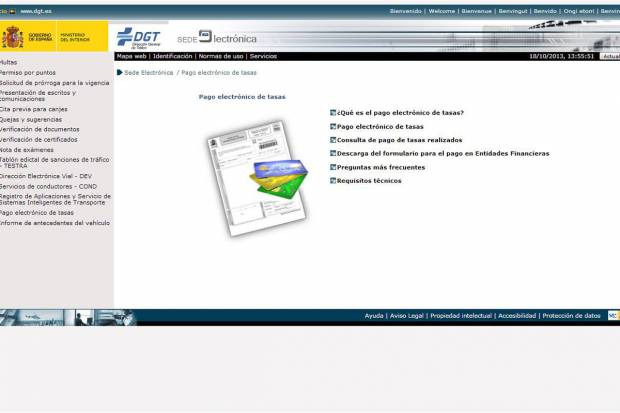Open Servicios in the top menu
The width and height of the screenshot is (620, 413).
tap(263, 56)
